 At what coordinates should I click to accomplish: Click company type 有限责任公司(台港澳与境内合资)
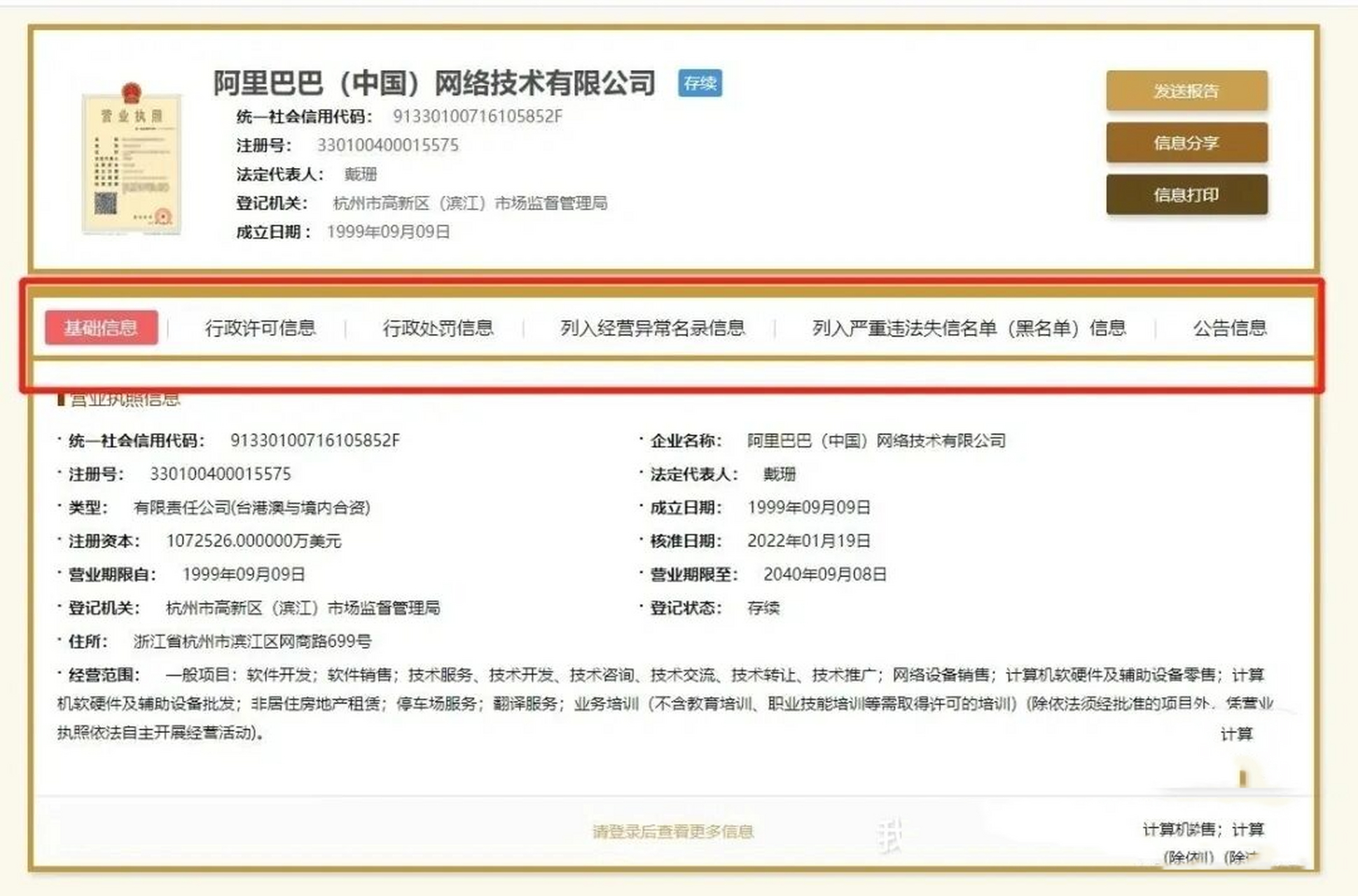point(252,507)
